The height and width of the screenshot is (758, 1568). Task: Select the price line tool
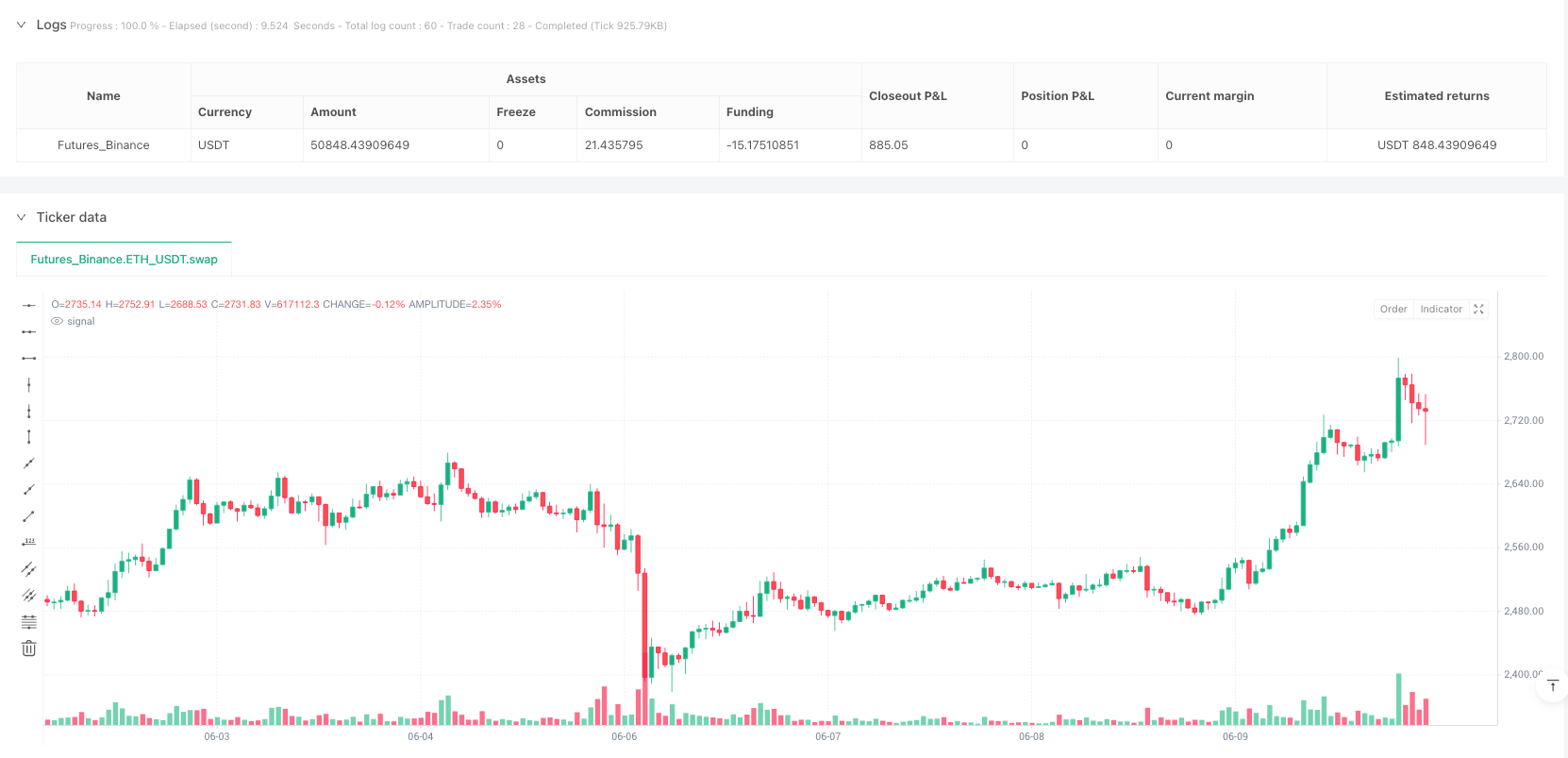coord(29,542)
